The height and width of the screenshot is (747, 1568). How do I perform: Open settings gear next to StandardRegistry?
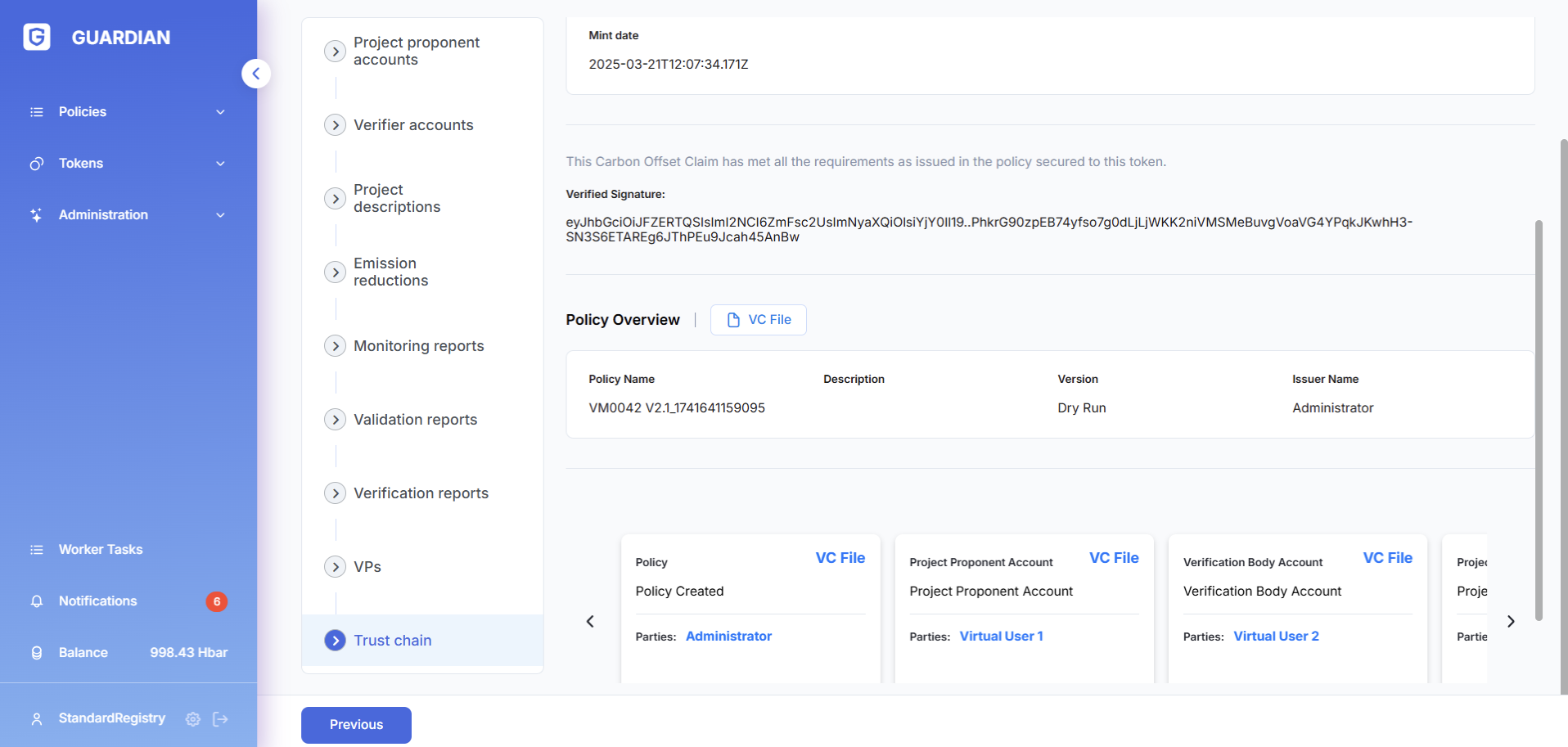coord(193,719)
